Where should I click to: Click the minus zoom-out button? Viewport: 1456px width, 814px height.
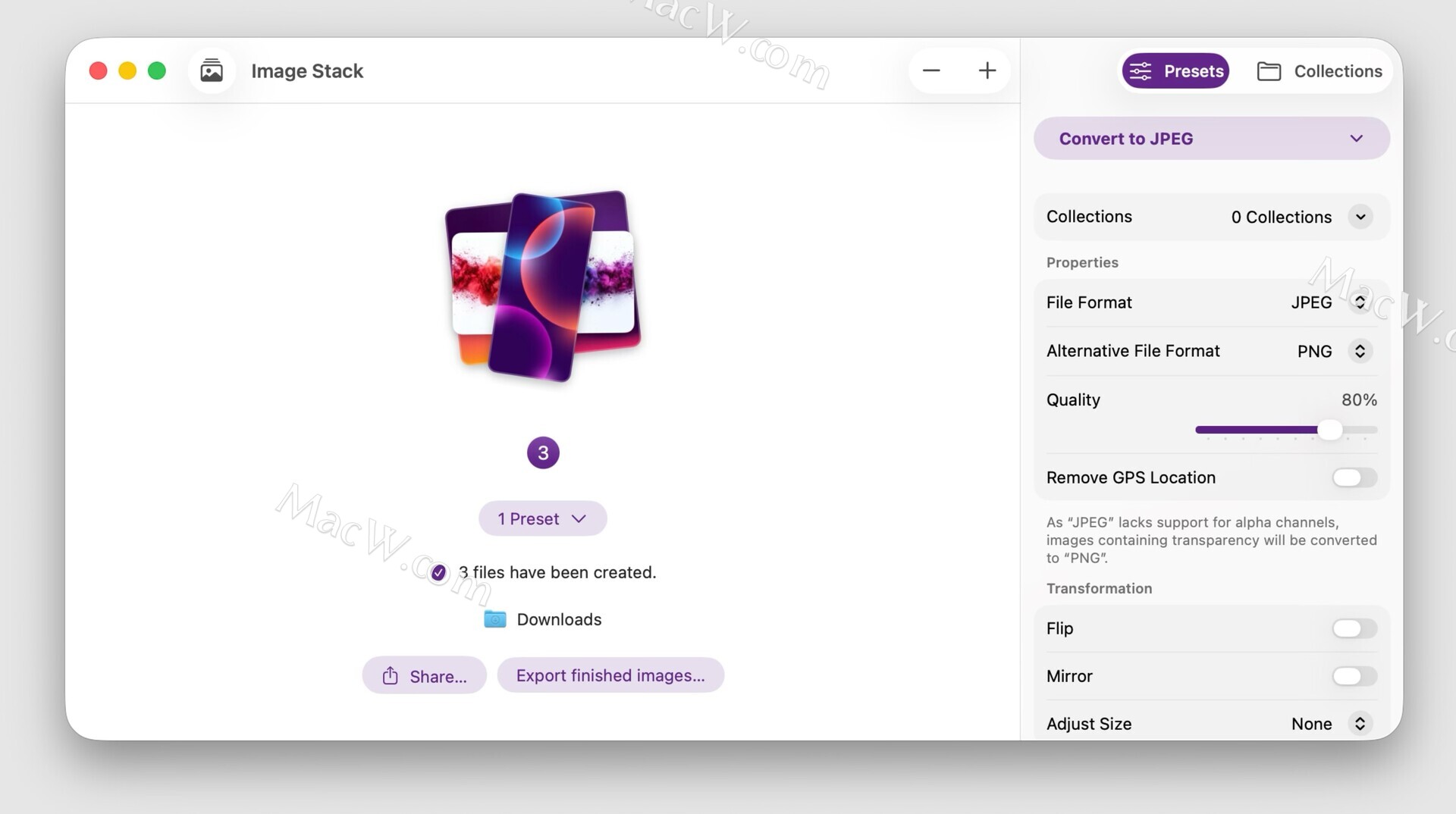coord(931,70)
